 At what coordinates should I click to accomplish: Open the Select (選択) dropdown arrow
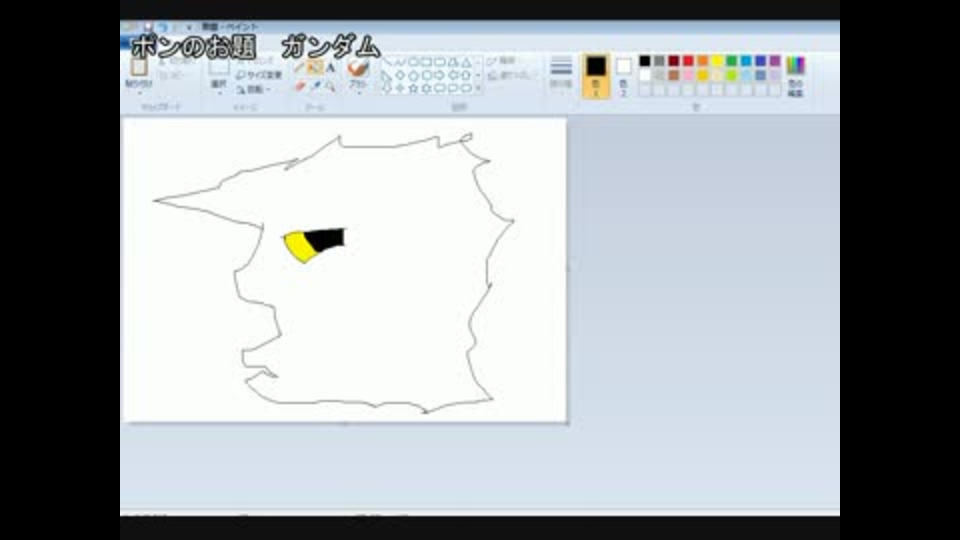tap(219, 93)
